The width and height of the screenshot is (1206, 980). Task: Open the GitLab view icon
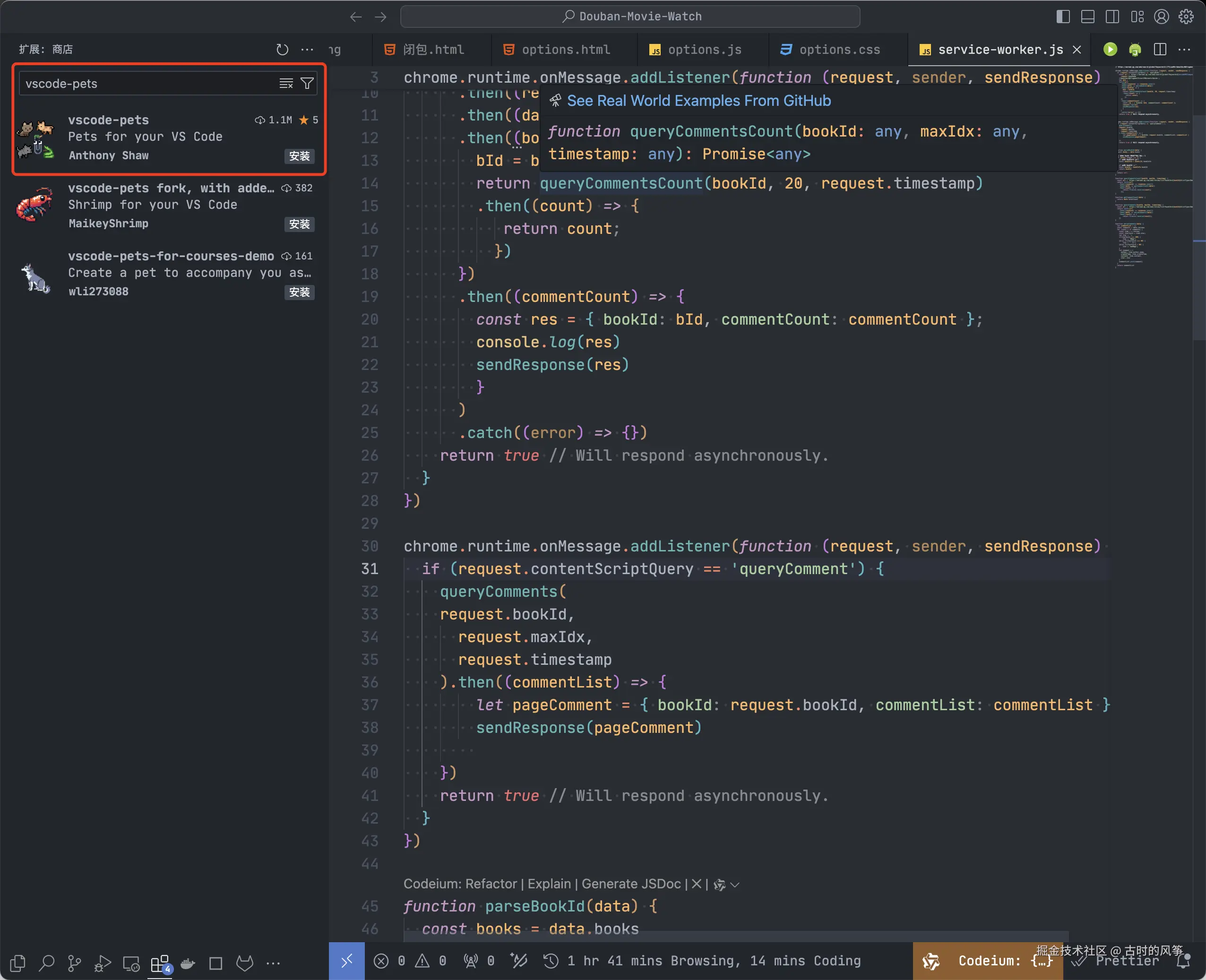pos(244,963)
